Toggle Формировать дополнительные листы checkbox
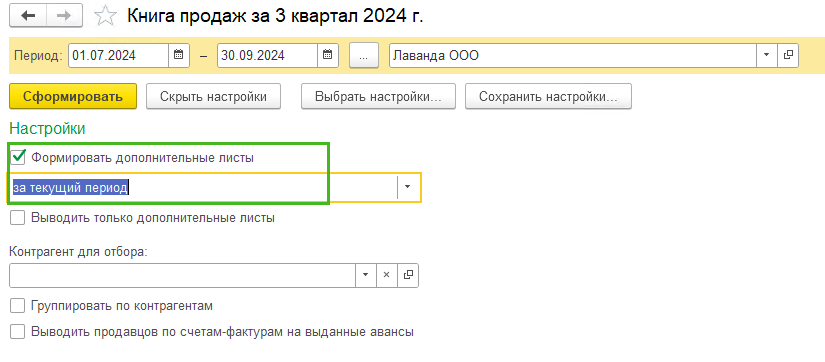Viewport: 825px width, 362px height. point(17,157)
